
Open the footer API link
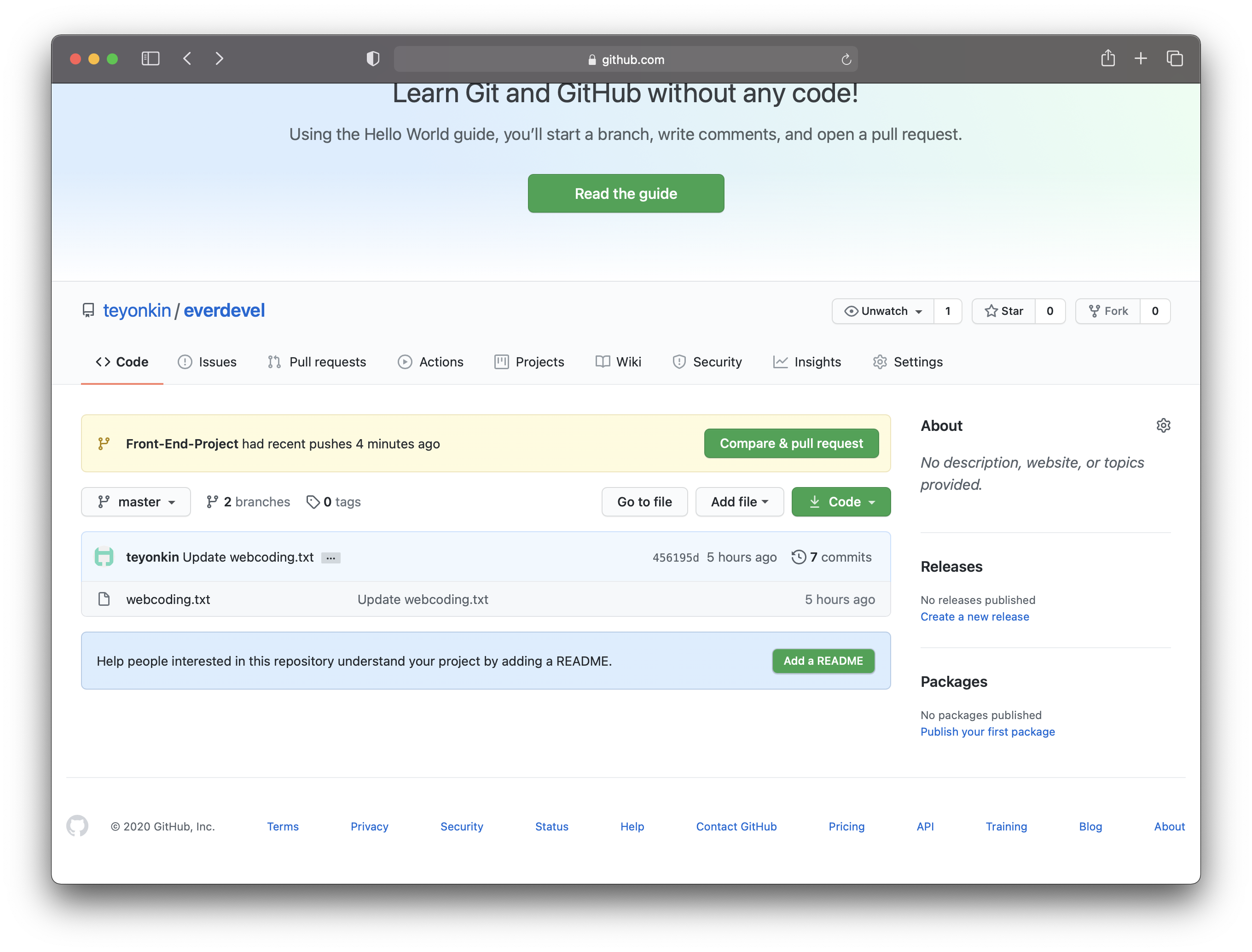(x=925, y=826)
